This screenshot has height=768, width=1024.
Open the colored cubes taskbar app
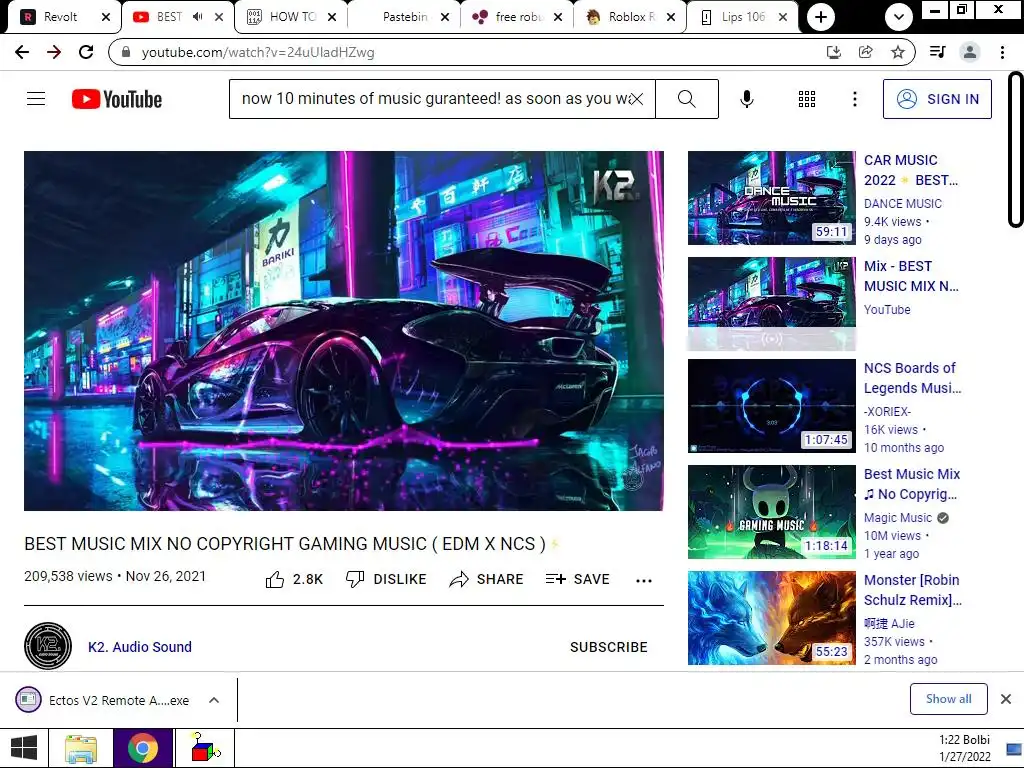[x=204, y=748]
